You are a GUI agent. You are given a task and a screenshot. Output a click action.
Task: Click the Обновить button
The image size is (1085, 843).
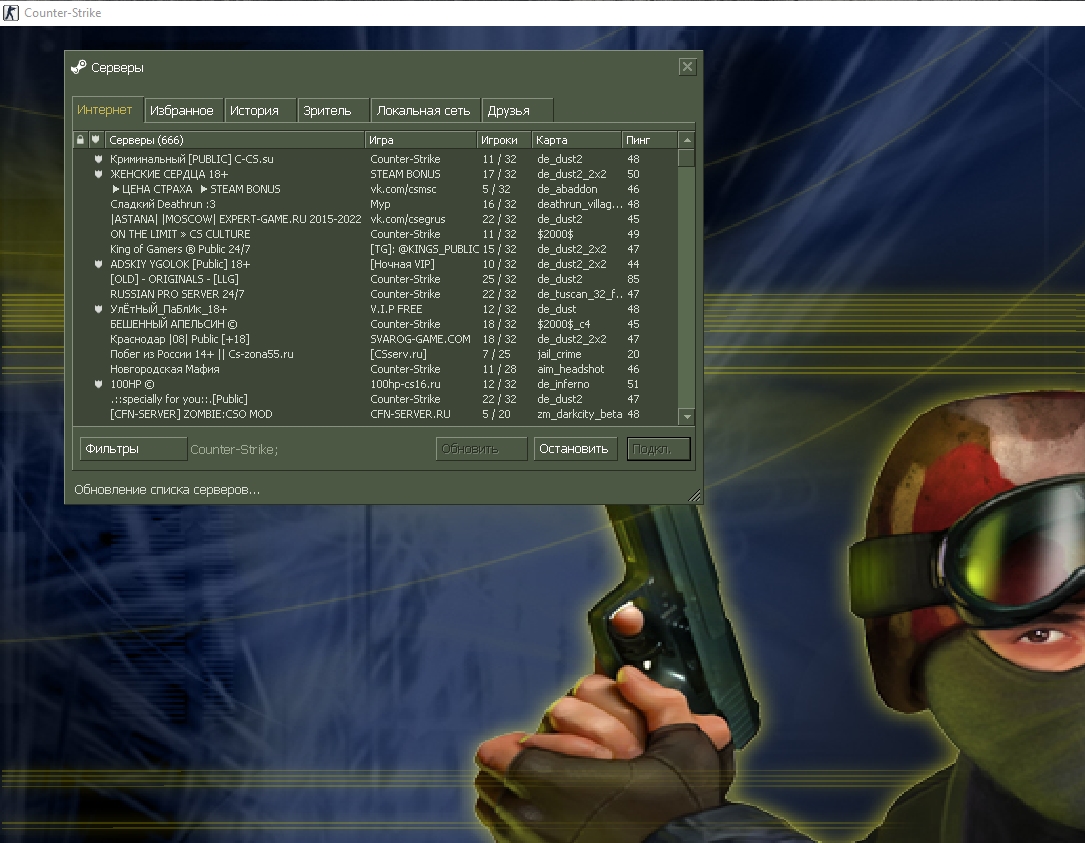tap(482, 448)
